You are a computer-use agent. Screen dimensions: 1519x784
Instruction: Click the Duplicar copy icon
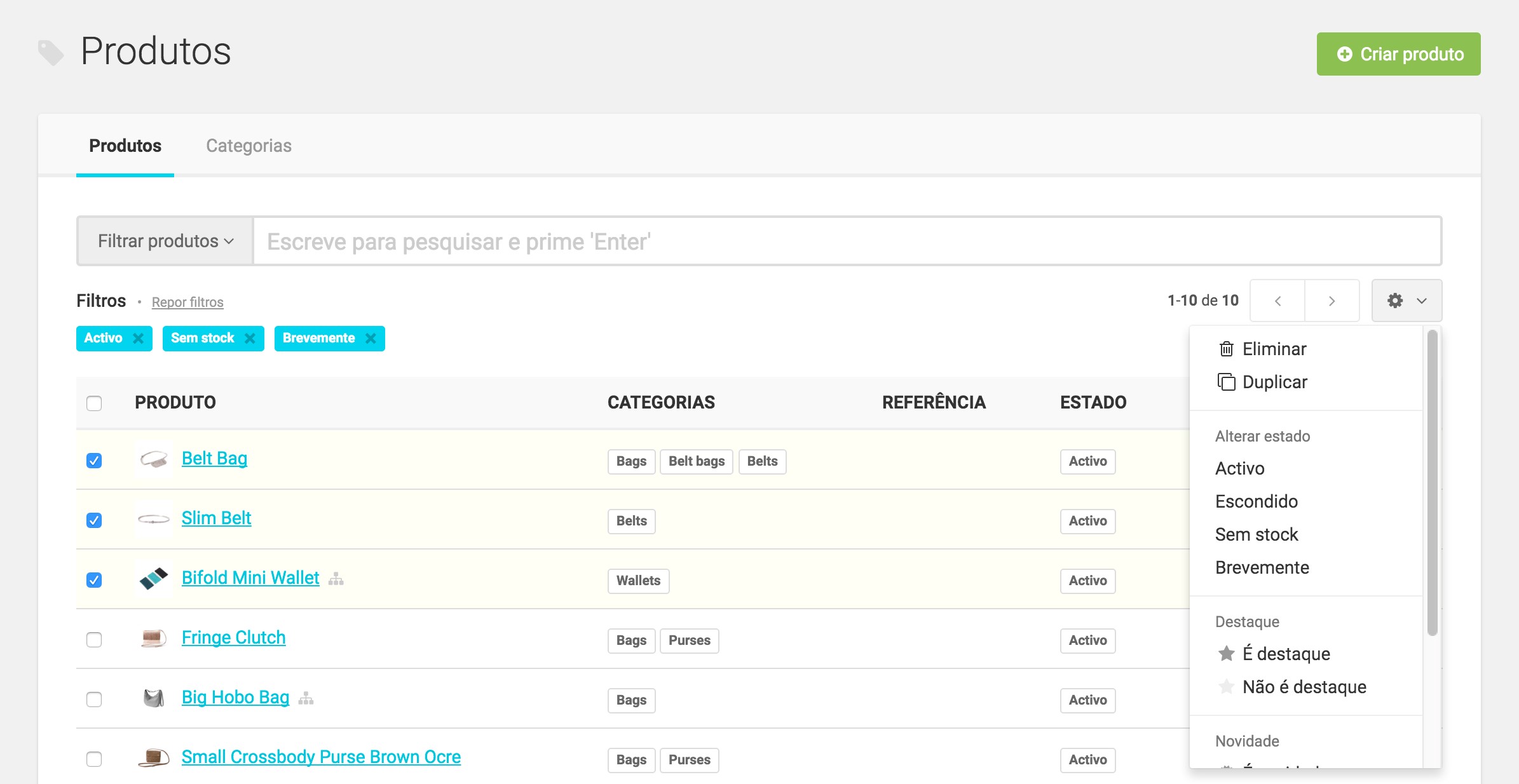[x=1227, y=382]
